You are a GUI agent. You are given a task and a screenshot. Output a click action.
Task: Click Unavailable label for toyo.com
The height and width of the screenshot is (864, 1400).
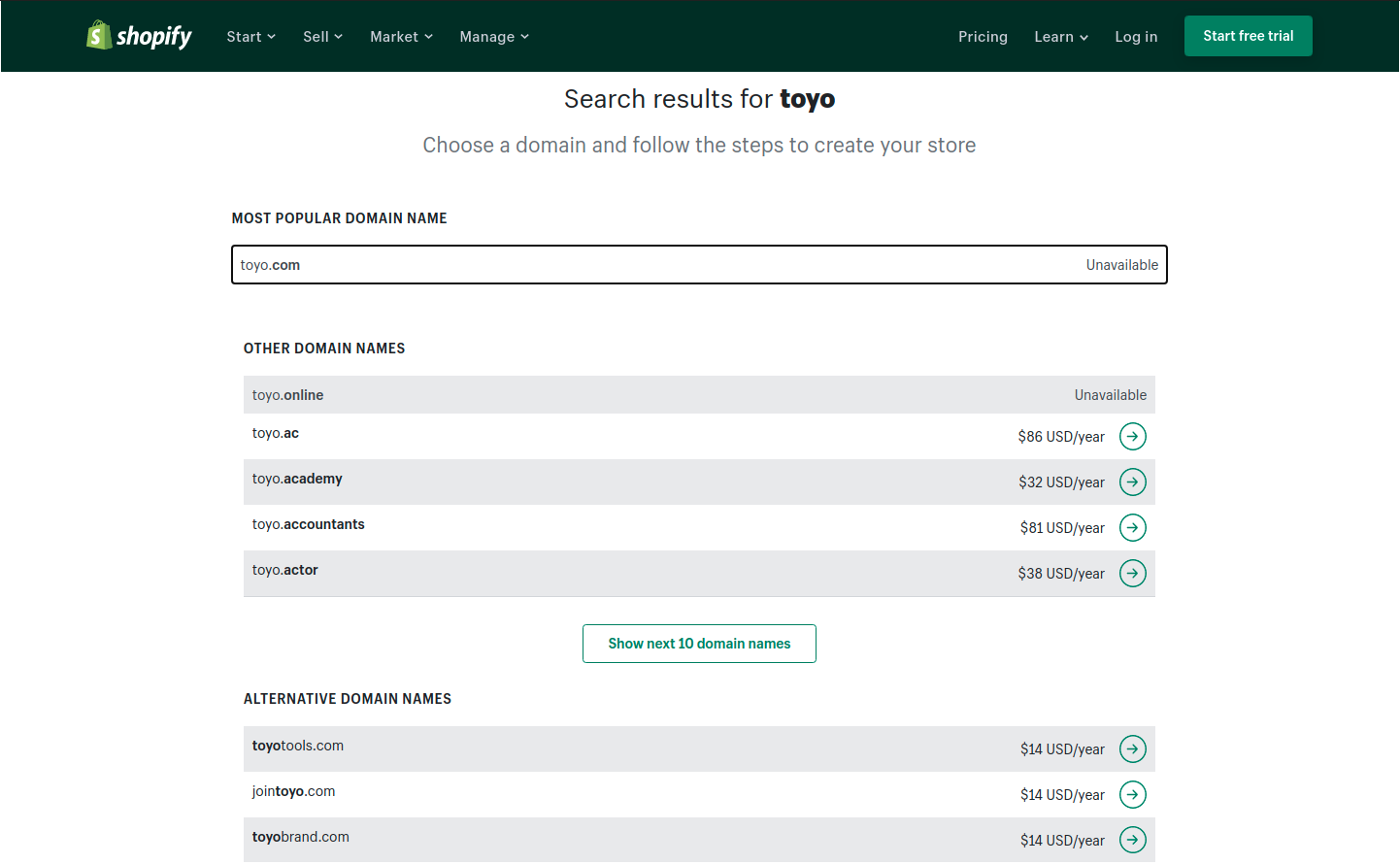tap(1122, 265)
